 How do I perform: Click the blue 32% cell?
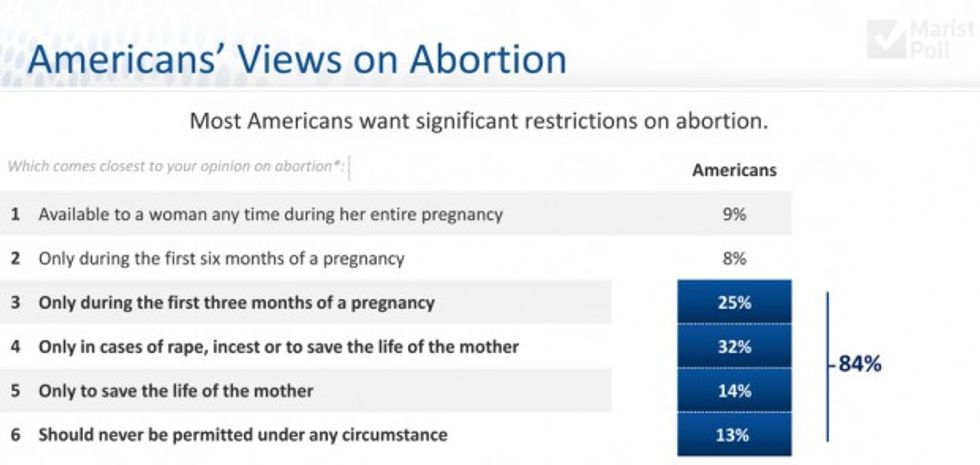tap(734, 347)
